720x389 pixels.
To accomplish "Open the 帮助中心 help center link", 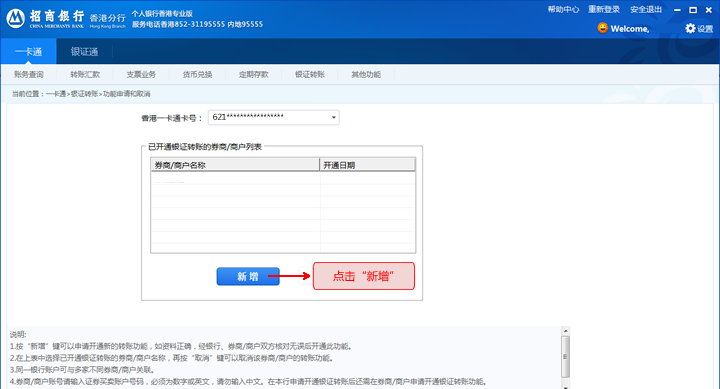I will pos(563,9).
